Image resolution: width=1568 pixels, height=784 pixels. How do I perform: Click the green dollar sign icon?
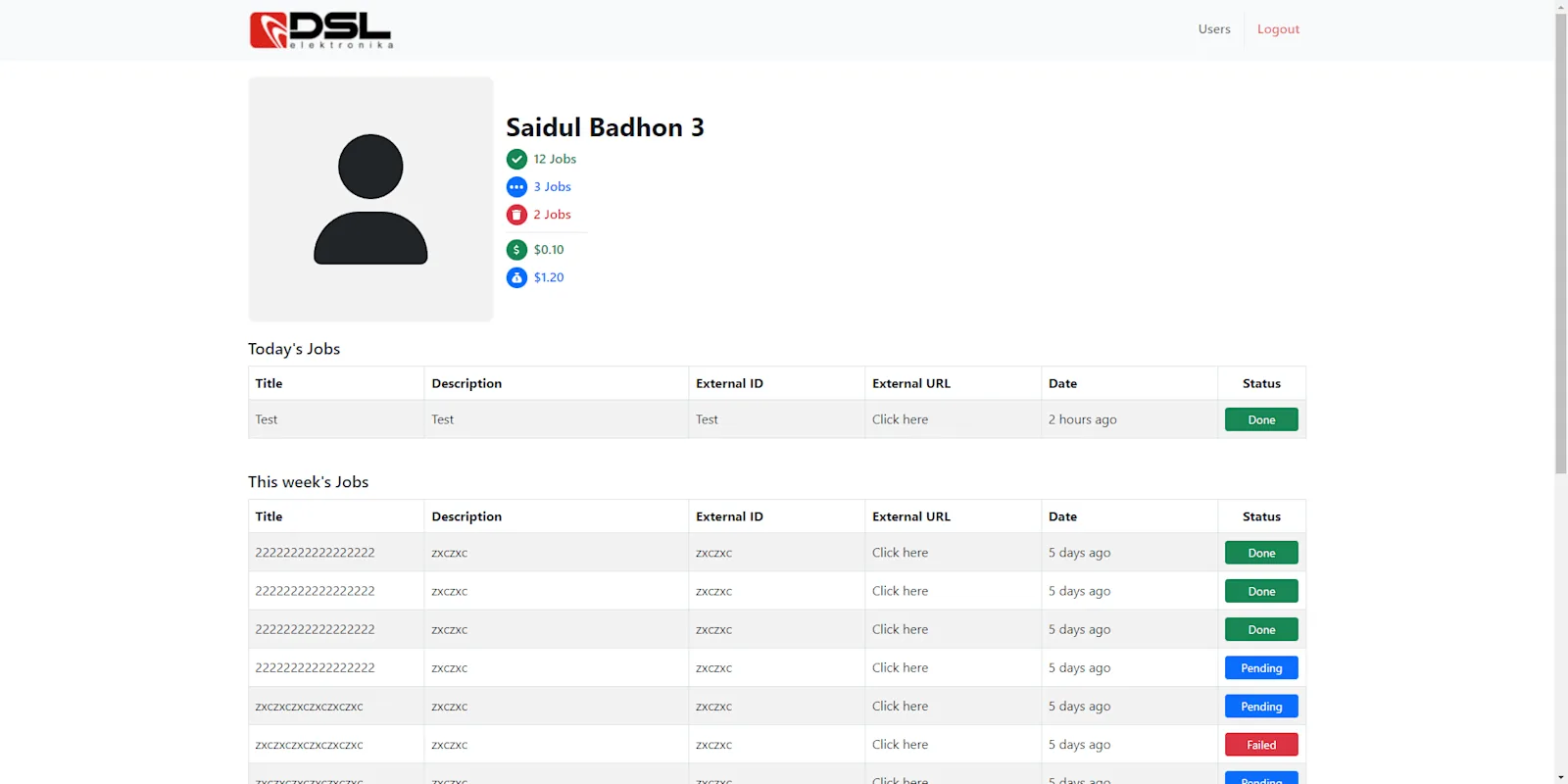516,250
